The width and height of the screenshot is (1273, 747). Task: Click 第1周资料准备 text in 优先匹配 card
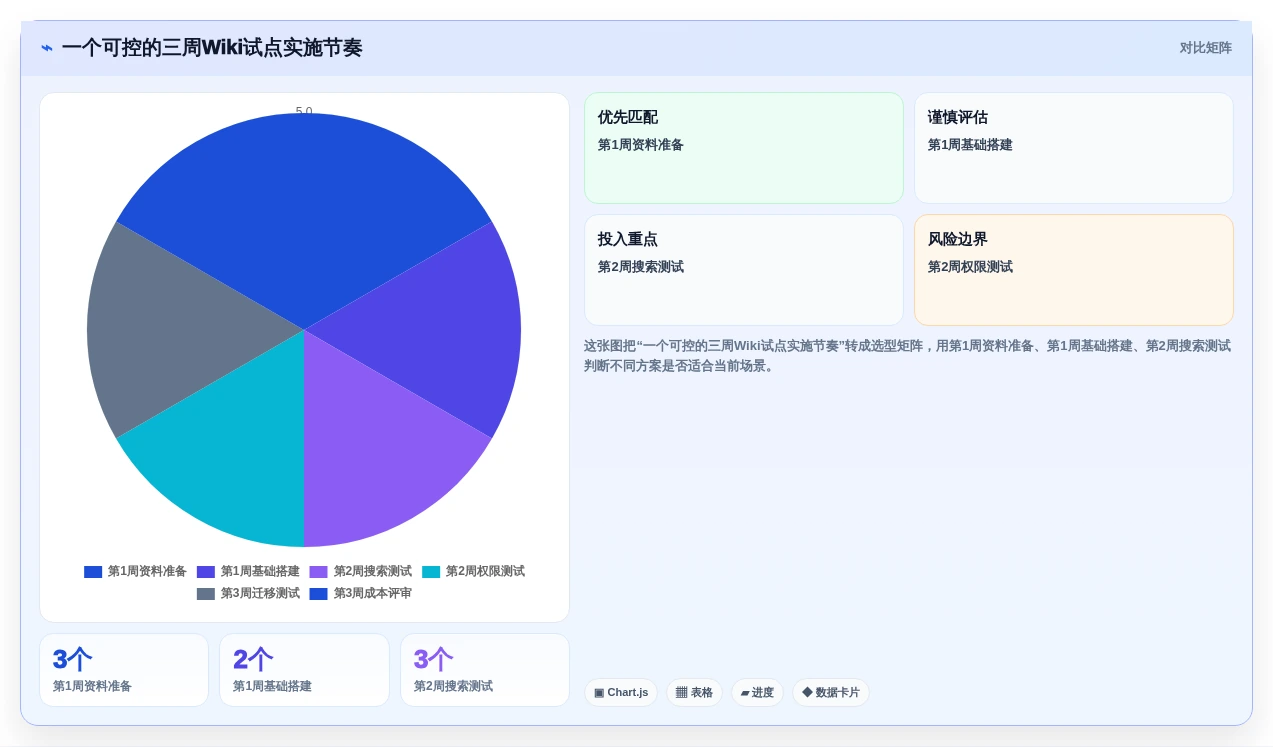pyautogui.click(x=641, y=145)
